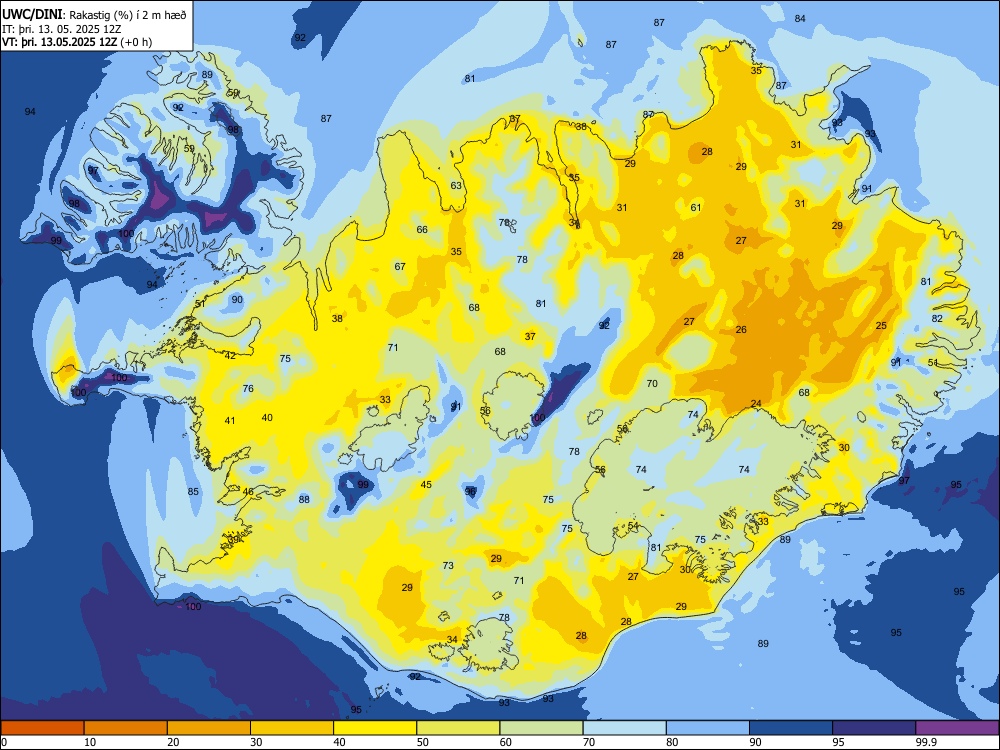Click the 0–10 dark orange legend swatch
Image resolution: width=1000 pixels, height=750 pixels.
(42, 728)
